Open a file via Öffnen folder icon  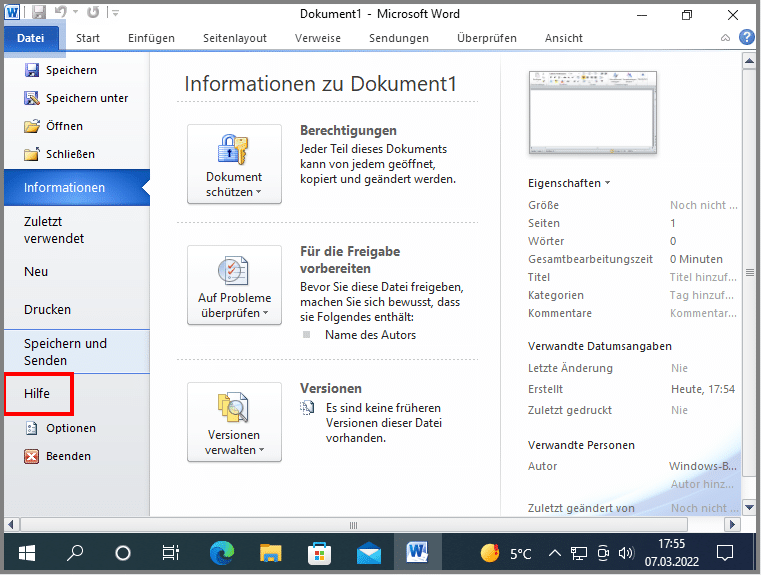(31, 126)
